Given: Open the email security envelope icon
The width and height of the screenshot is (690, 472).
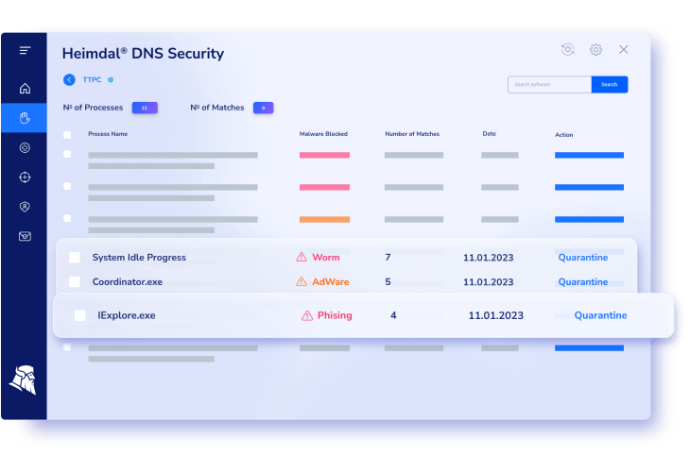Looking at the screenshot, I should coord(25,236).
